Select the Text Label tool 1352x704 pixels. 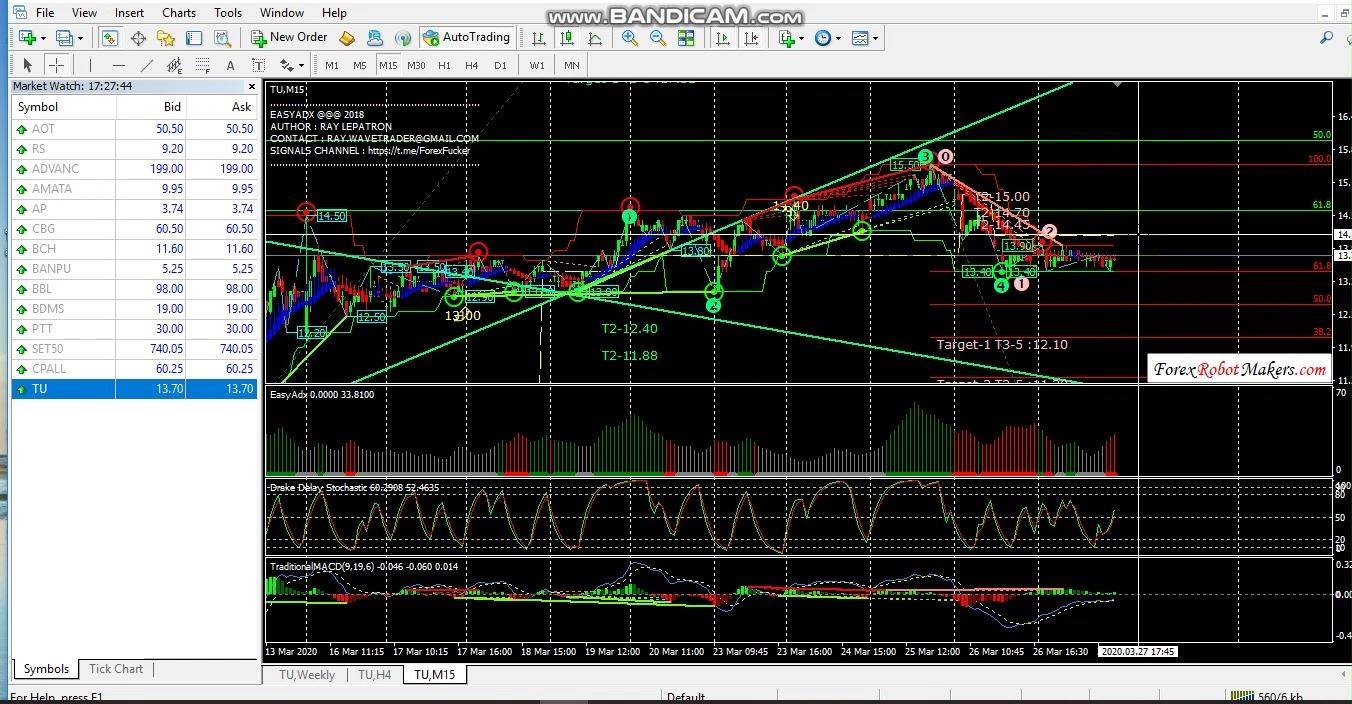(x=258, y=65)
